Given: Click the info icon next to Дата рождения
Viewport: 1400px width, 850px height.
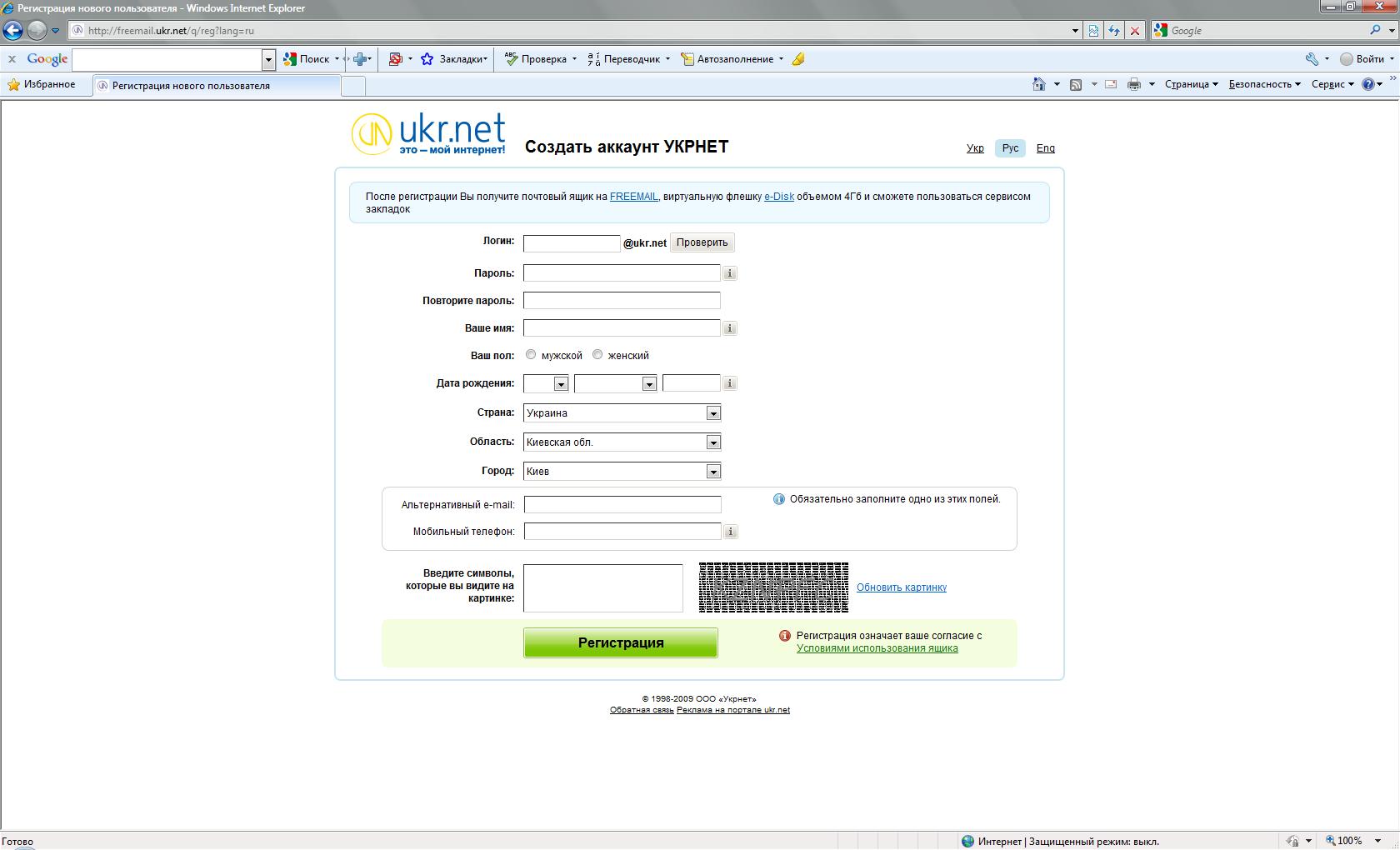Looking at the screenshot, I should [x=730, y=383].
